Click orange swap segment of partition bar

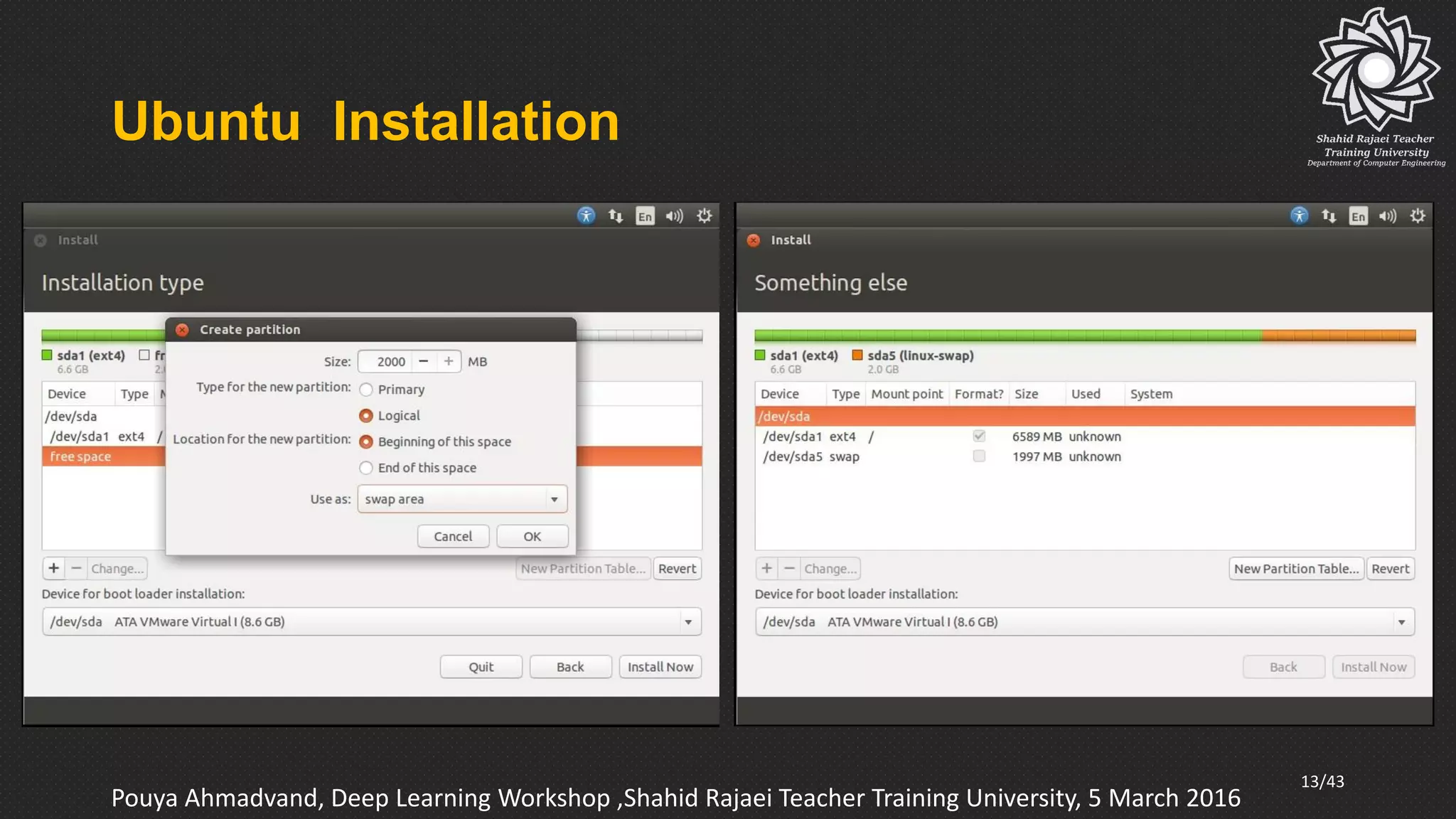pos(1339,336)
